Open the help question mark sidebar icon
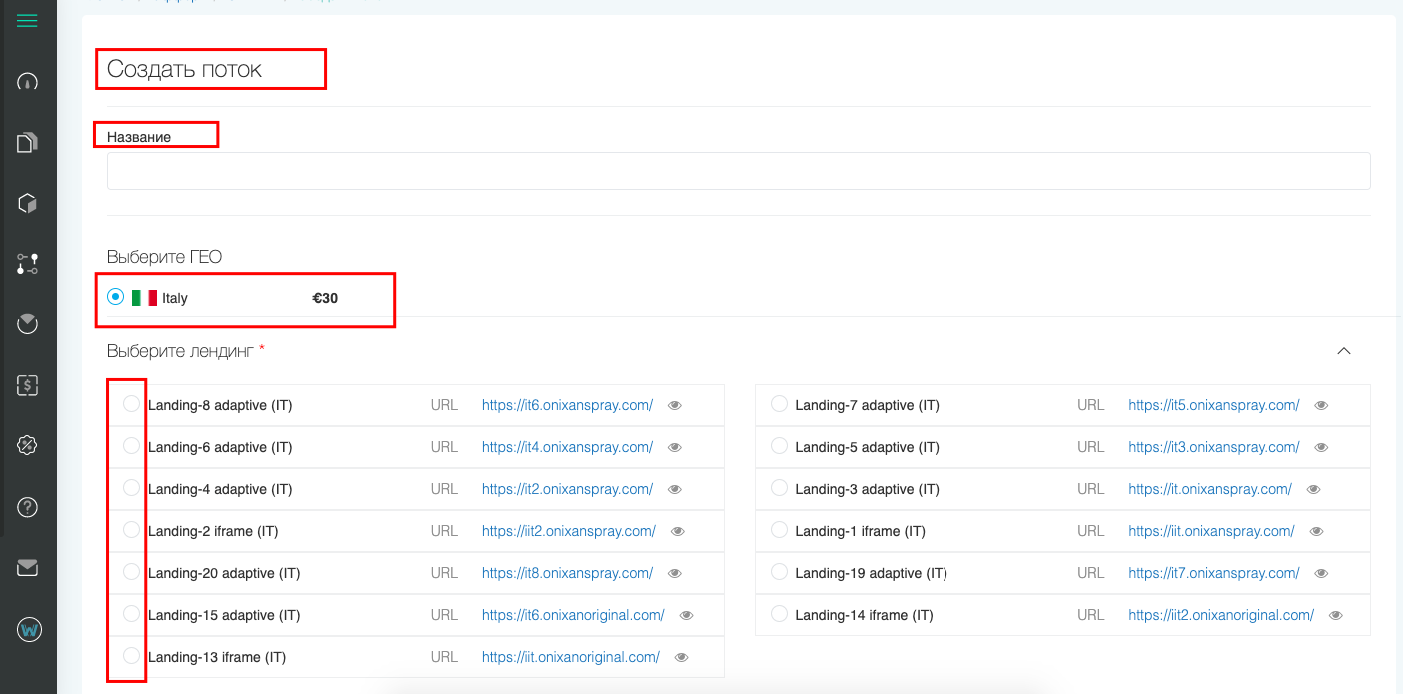1403x694 pixels. coord(28,507)
